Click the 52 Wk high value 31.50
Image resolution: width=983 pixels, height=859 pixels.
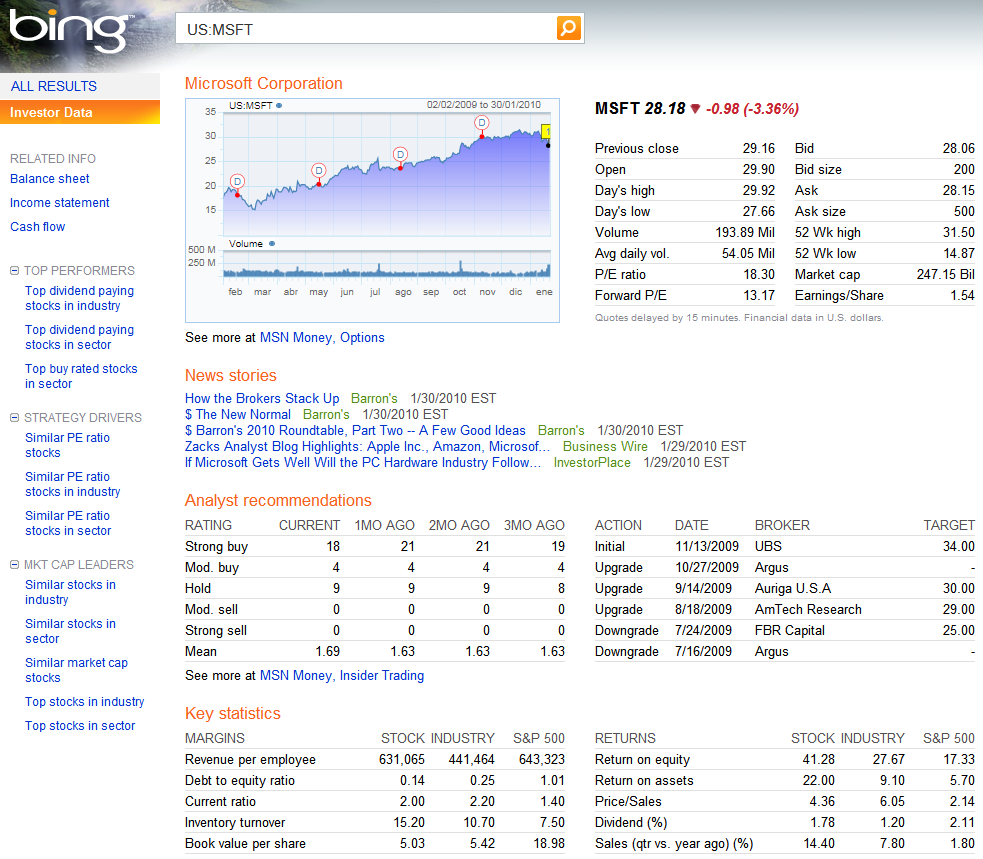(959, 232)
